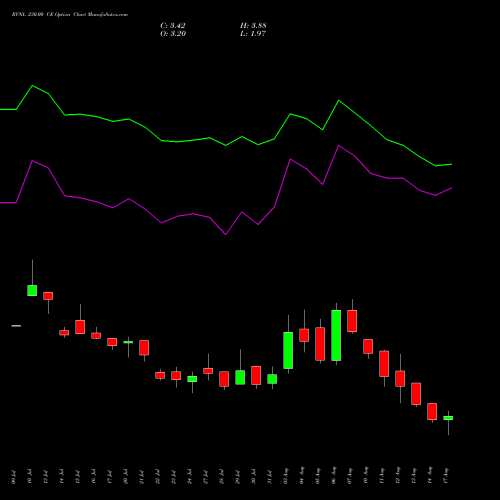Click the last small green candle above 17 Aug
This screenshot has width=500, height=500.
[448, 418]
